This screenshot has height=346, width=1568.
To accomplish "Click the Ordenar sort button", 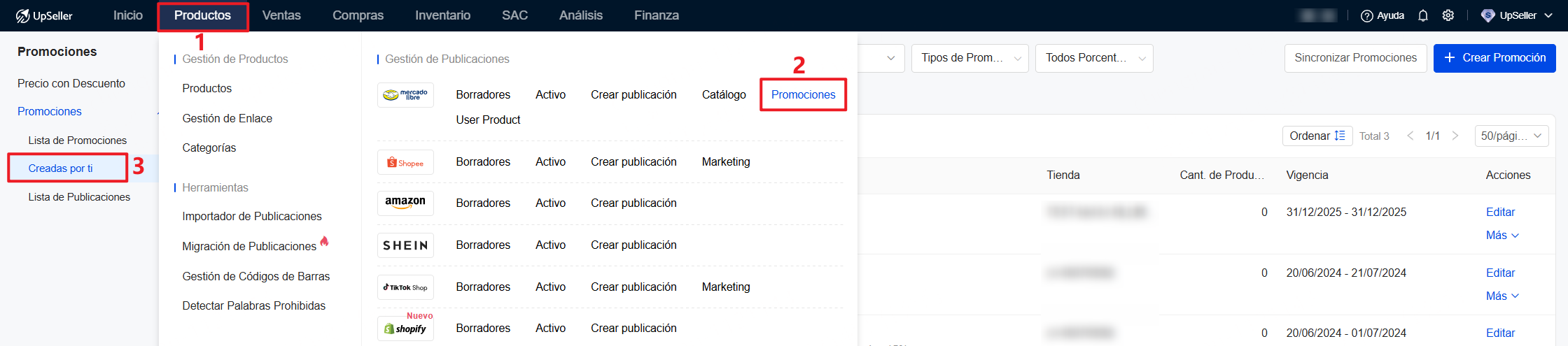I will (1317, 136).
